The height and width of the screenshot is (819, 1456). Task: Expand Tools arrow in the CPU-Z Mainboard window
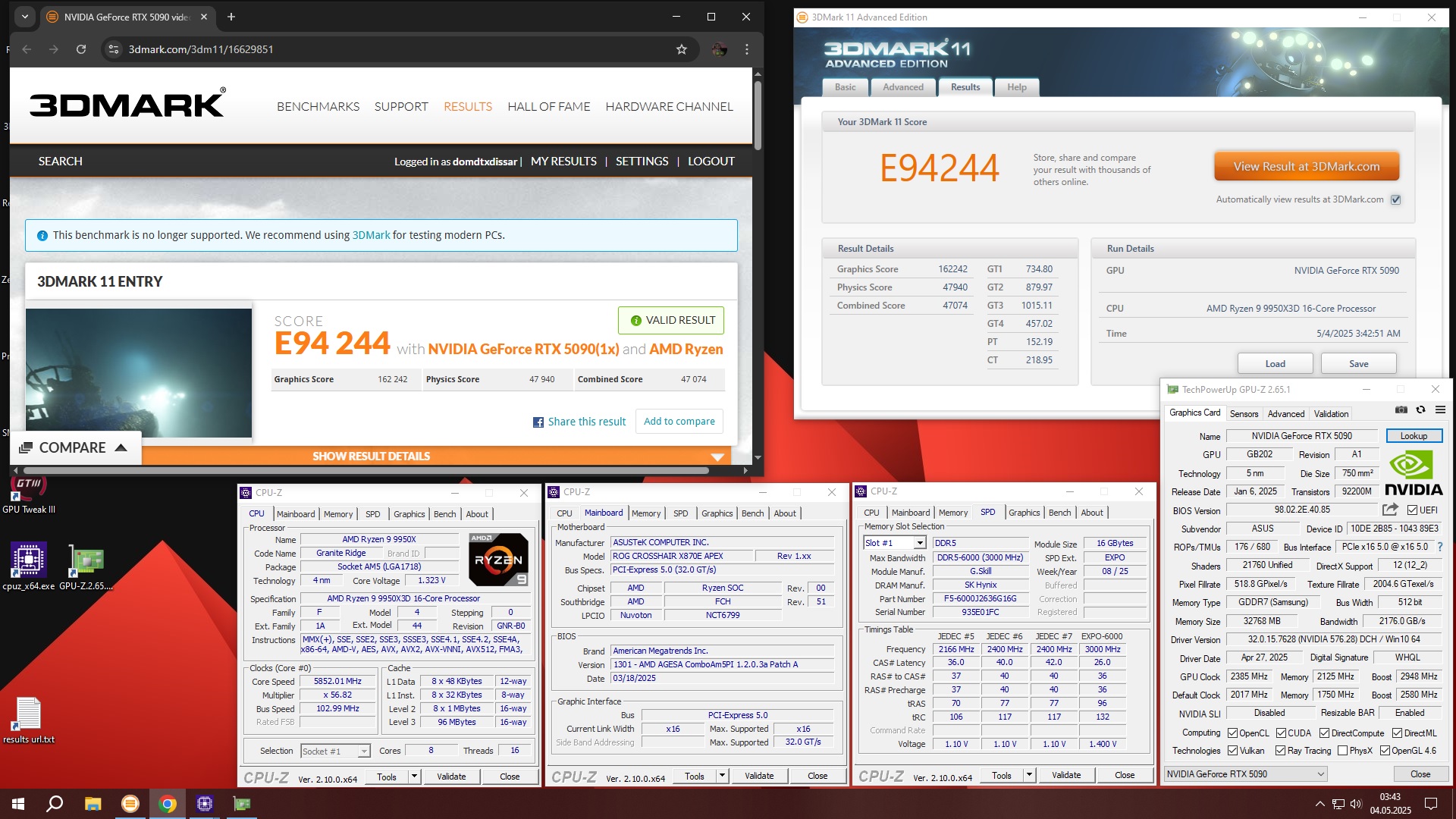(x=722, y=776)
